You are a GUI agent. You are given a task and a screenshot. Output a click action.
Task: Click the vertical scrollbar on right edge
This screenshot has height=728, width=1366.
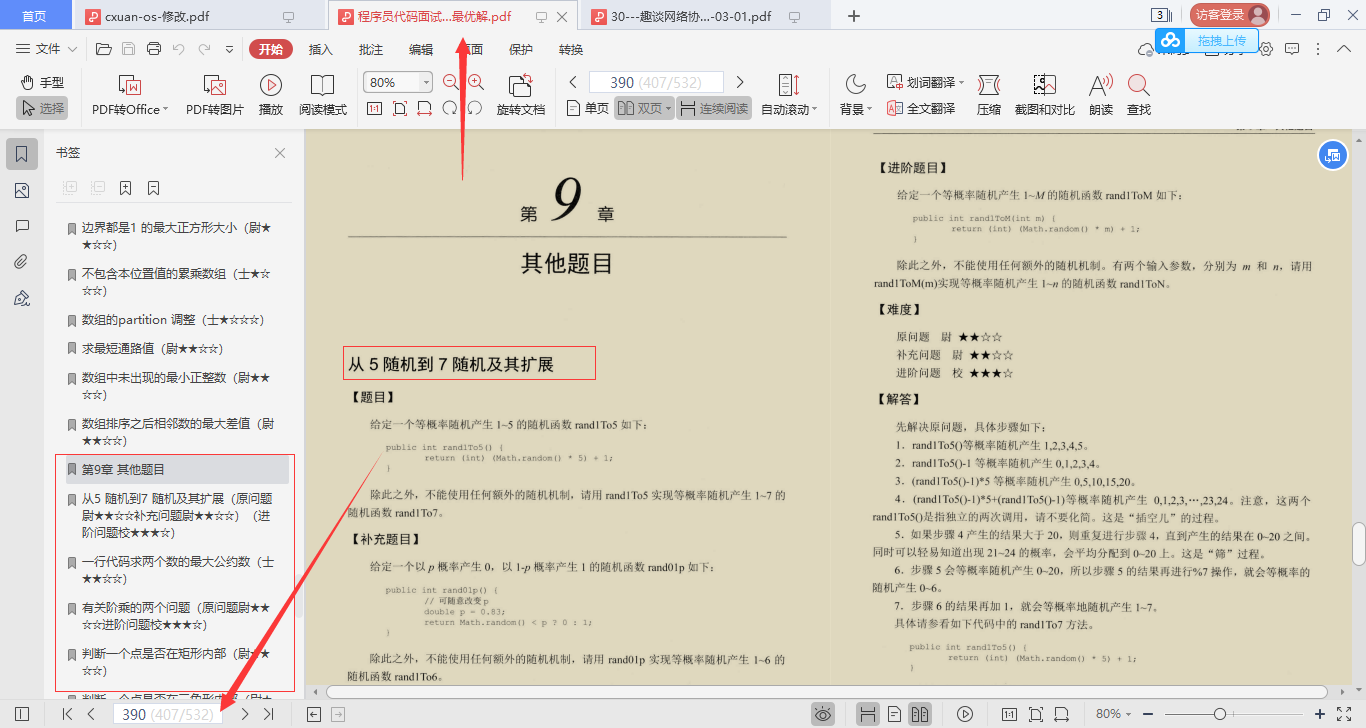(1358, 543)
